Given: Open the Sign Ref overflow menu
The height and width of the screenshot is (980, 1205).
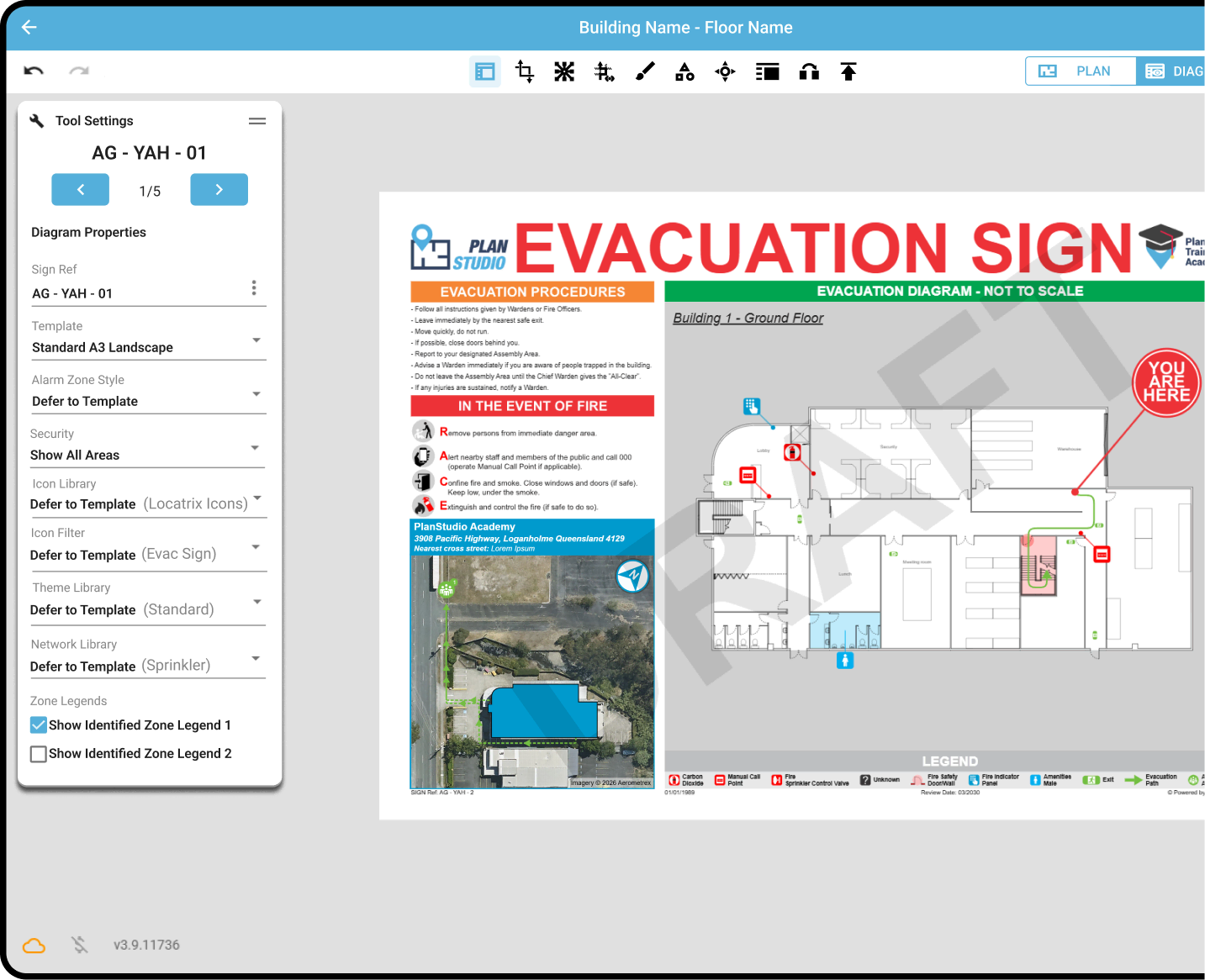Looking at the screenshot, I should click(254, 287).
